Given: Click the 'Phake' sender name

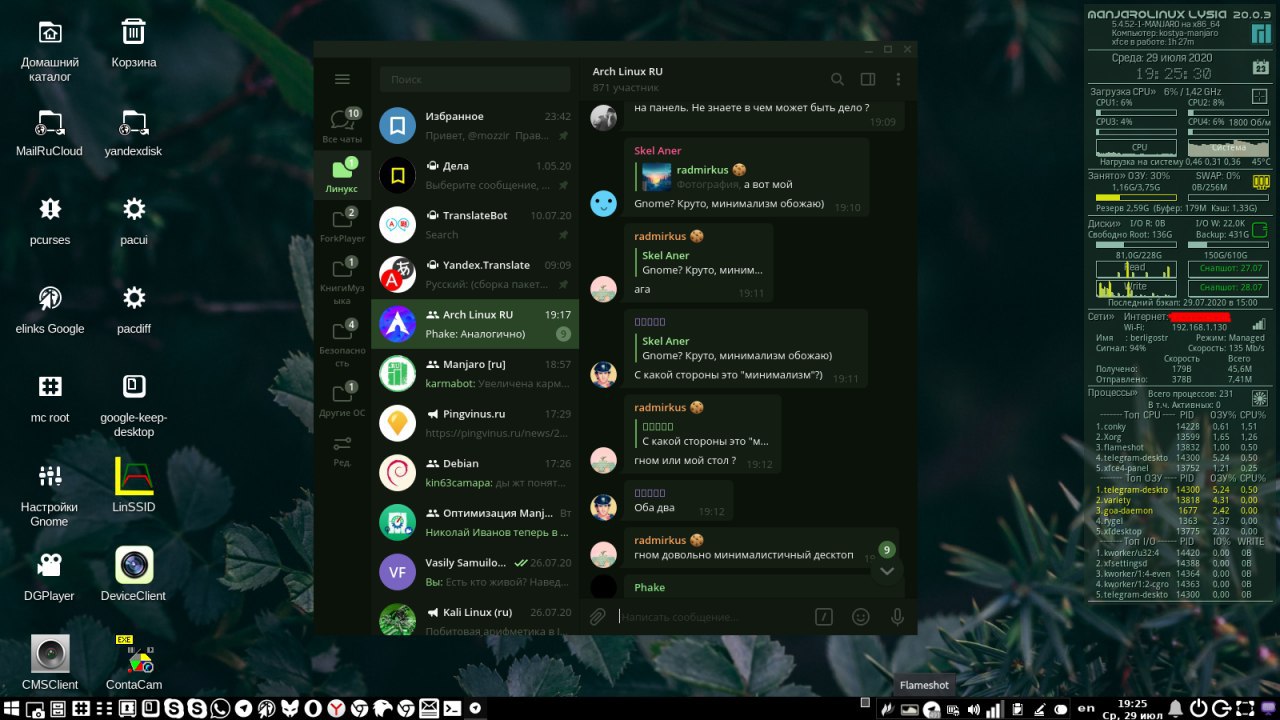Looking at the screenshot, I should (649, 588).
